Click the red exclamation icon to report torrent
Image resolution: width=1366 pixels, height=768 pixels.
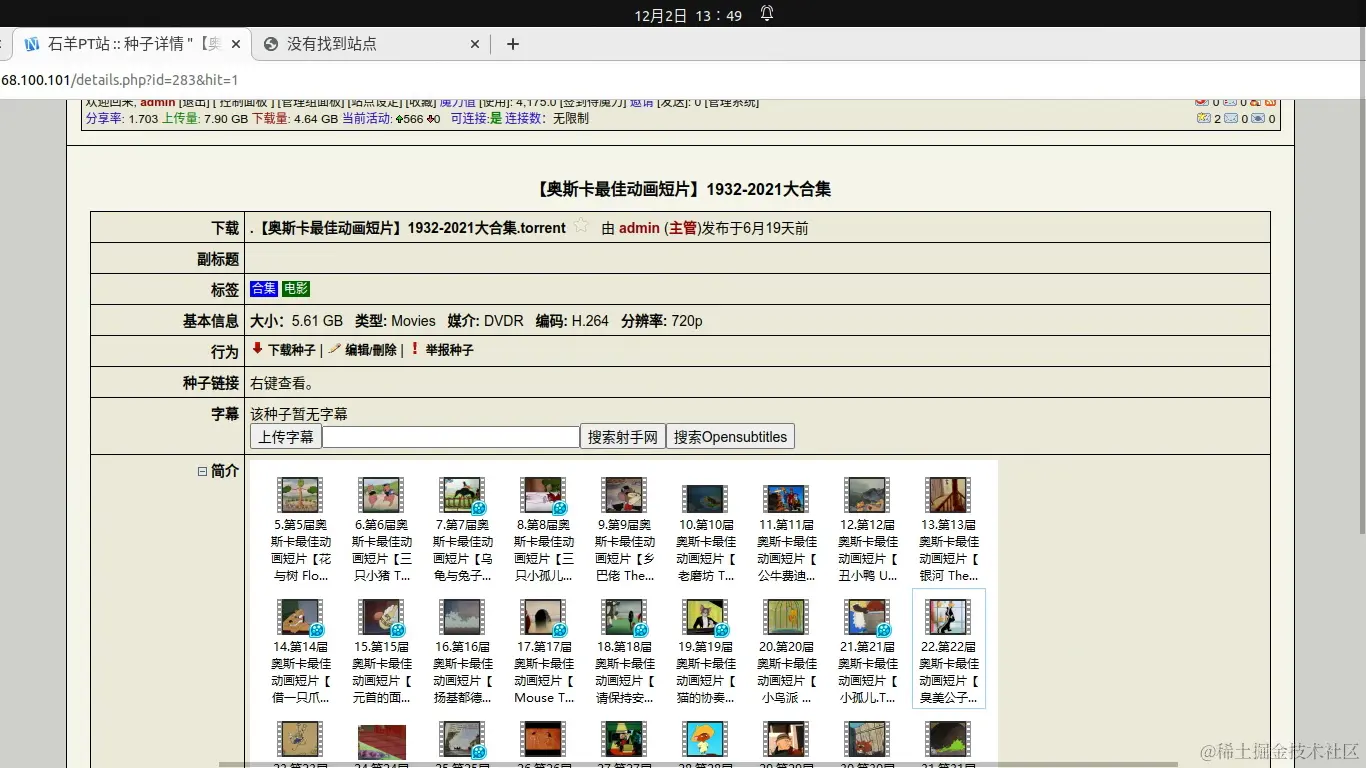[x=414, y=350]
